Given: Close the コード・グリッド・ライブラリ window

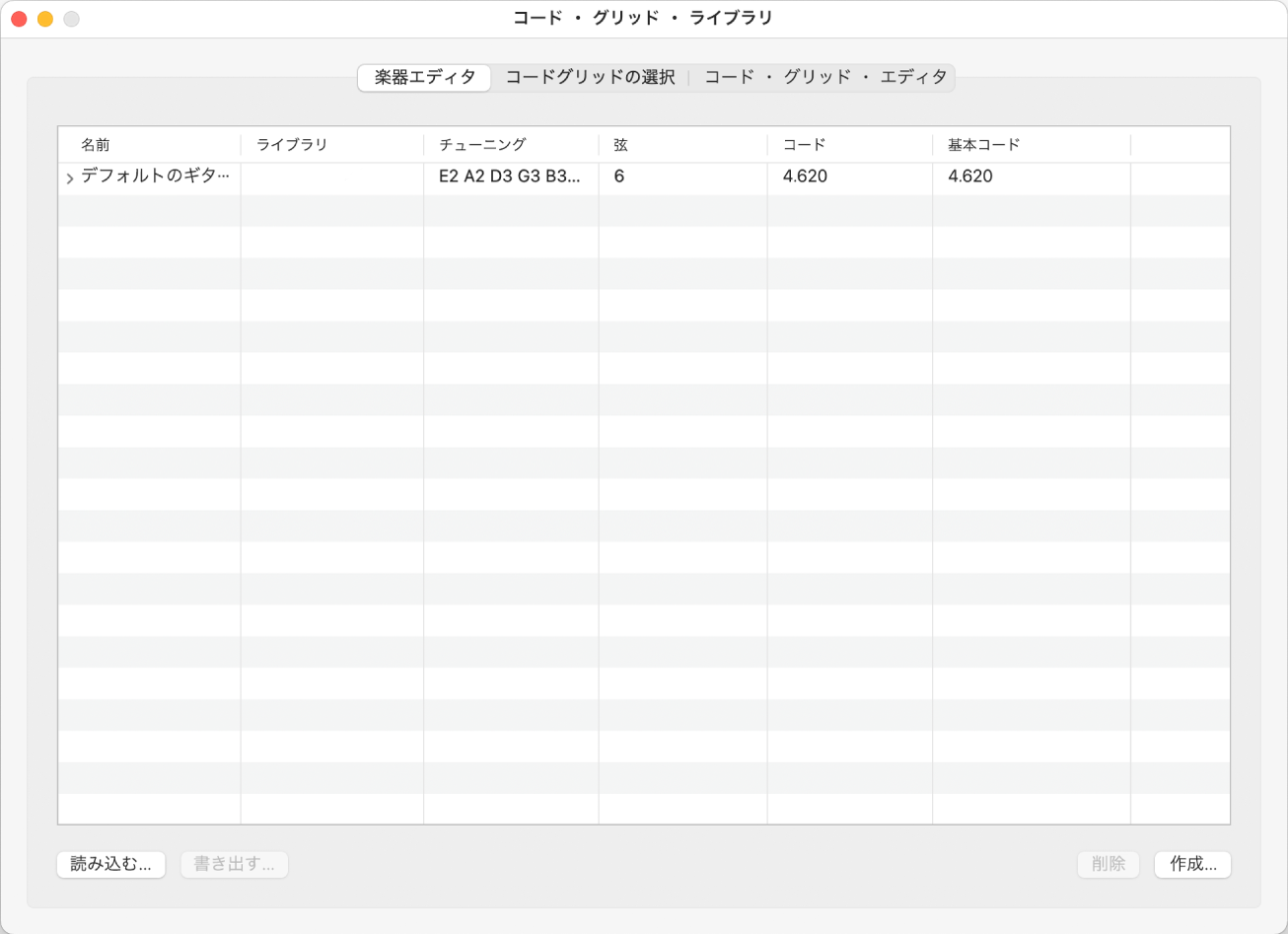Looking at the screenshot, I should (18, 18).
